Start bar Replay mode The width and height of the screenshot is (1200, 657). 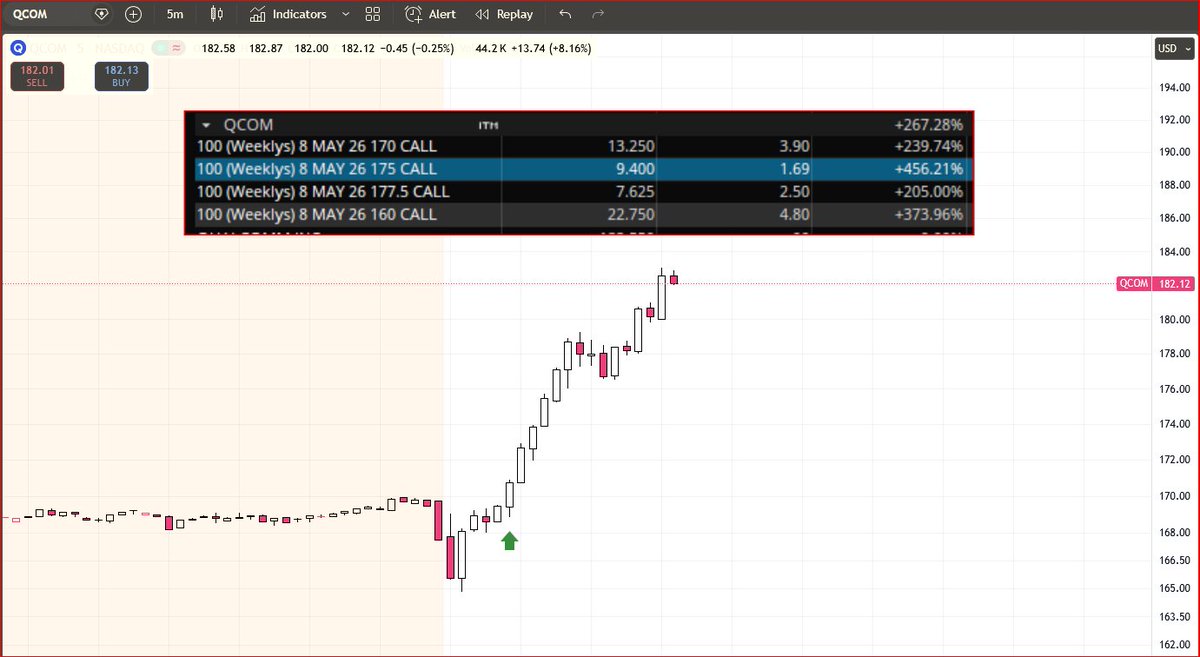click(x=504, y=15)
